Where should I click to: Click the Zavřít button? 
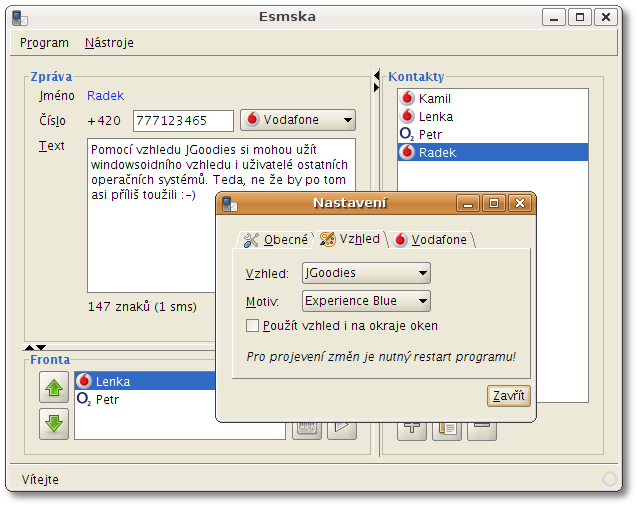coord(509,396)
